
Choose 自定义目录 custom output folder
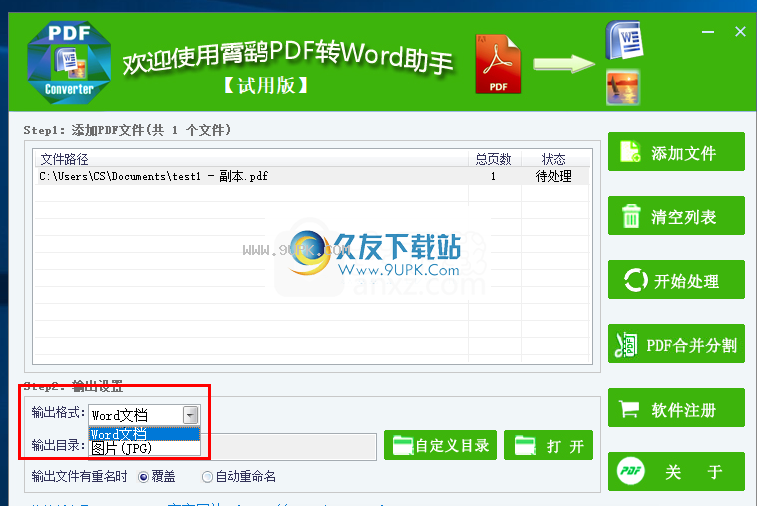[440, 445]
